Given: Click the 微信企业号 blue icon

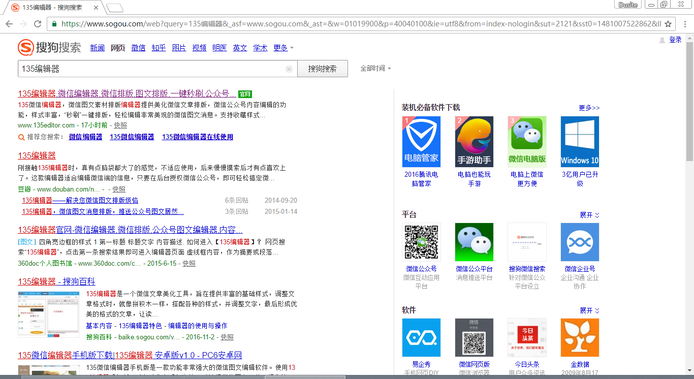Looking at the screenshot, I should click(579, 242).
